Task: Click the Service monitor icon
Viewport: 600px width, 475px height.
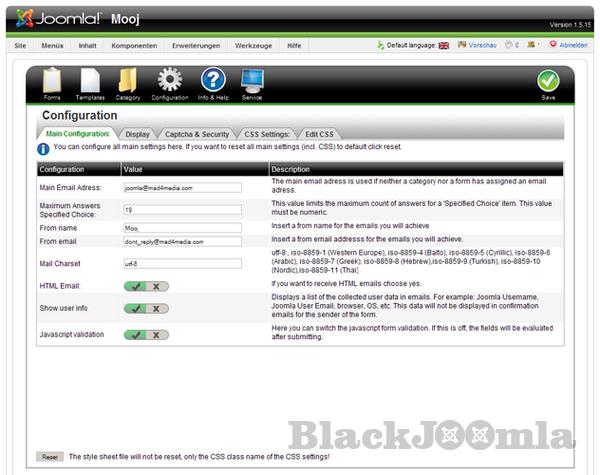Action: pyautogui.click(x=252, y=81)
